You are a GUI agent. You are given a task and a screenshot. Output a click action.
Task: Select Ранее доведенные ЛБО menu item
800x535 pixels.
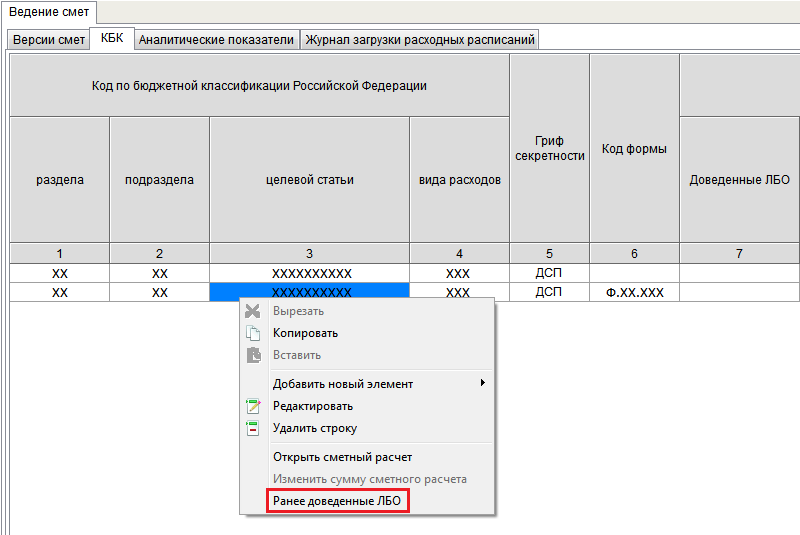(337, 501)
